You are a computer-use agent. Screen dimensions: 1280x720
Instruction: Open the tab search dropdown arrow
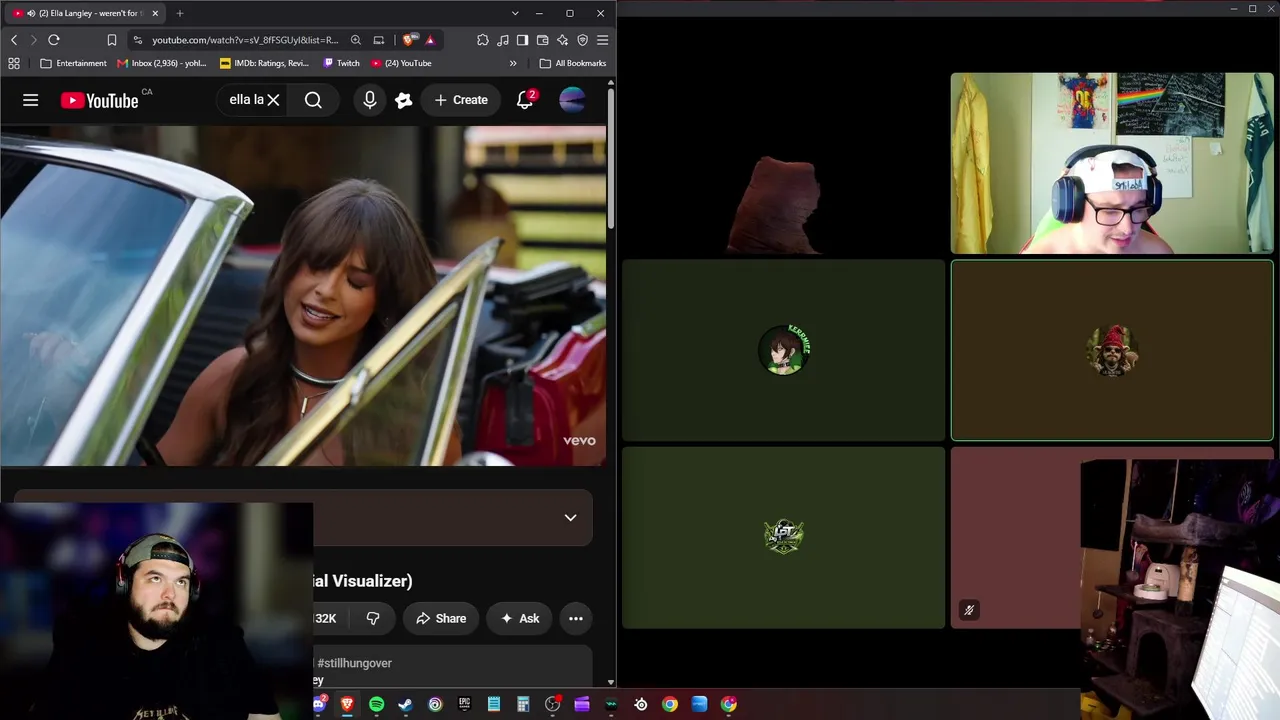(x=515, y=13)
